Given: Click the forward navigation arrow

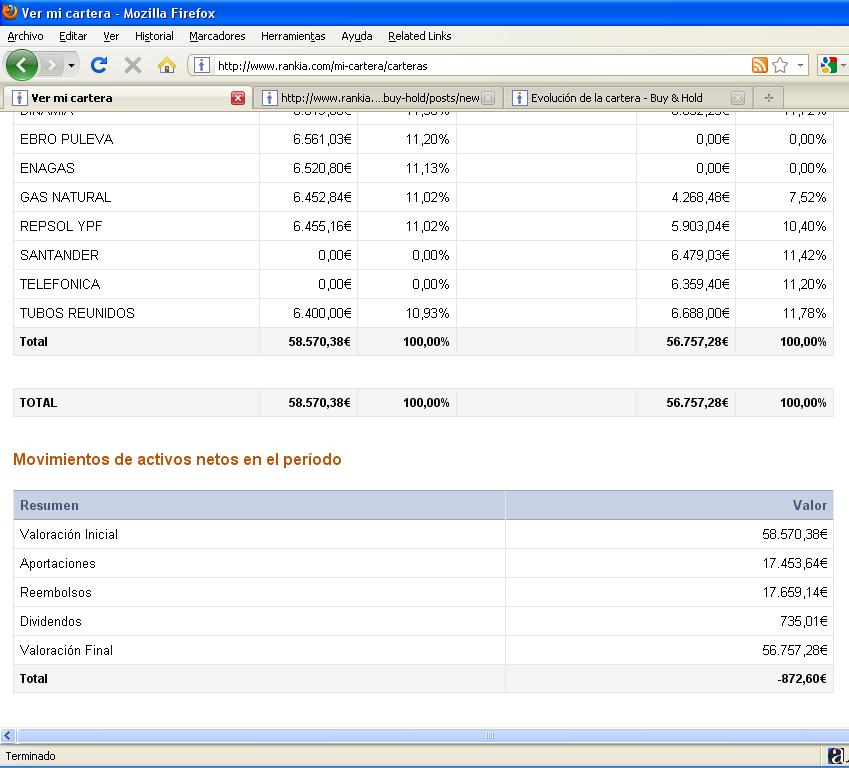Looking at the screenshot, I should pyautogui.click(x=51, y=66).
